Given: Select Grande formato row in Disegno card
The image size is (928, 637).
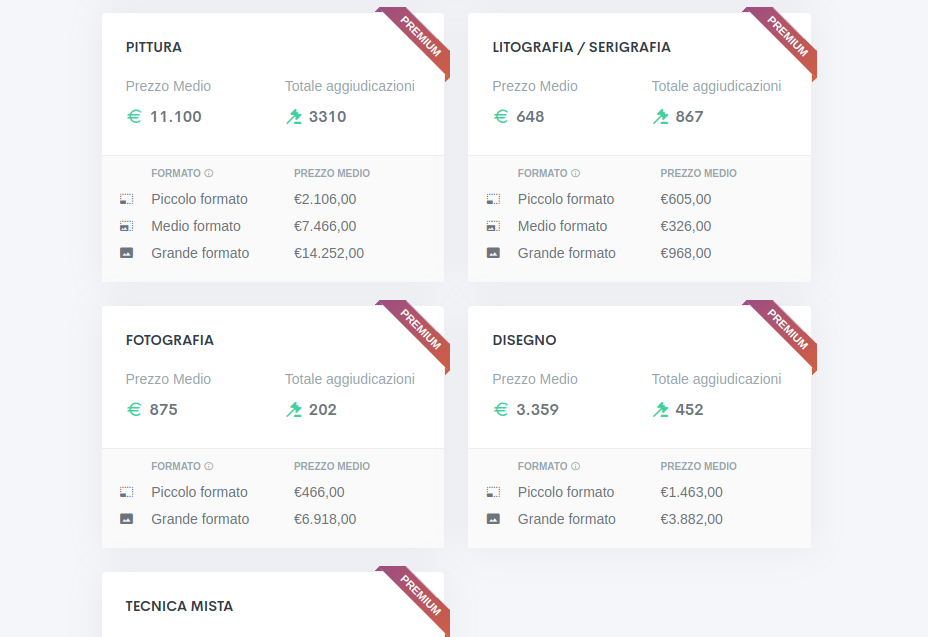Looking at the screenshot, I should pyautogui.click(x=639, y=519).
